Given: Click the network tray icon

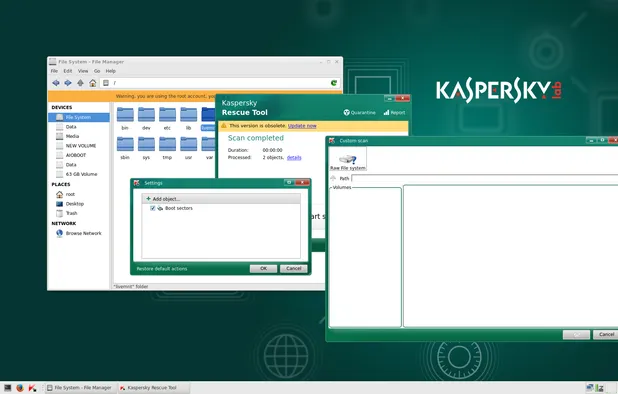Looking at the screenshot, I should click(590, 388).
